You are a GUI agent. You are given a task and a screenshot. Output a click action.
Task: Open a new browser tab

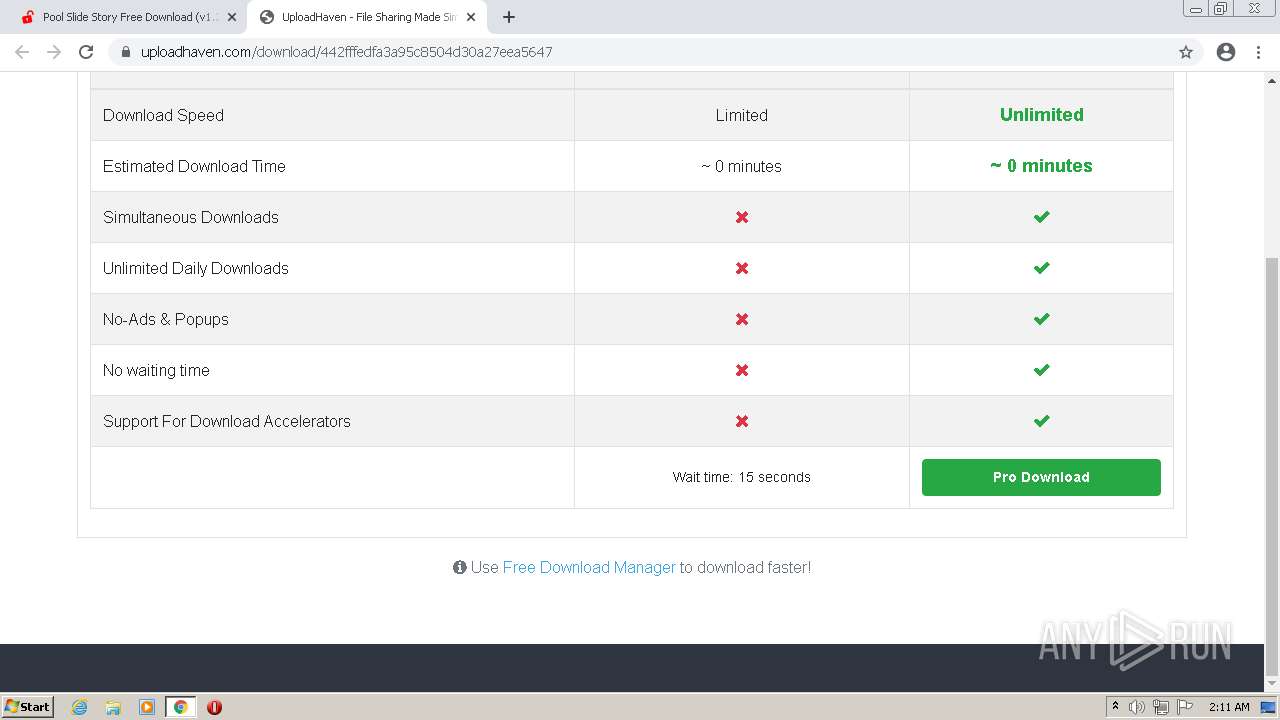coord(508,17)
